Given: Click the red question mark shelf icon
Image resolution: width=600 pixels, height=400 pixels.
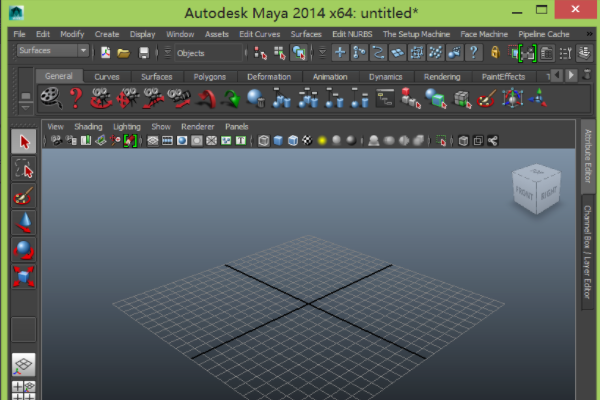Looking at the screenshot, I should 76,98.
